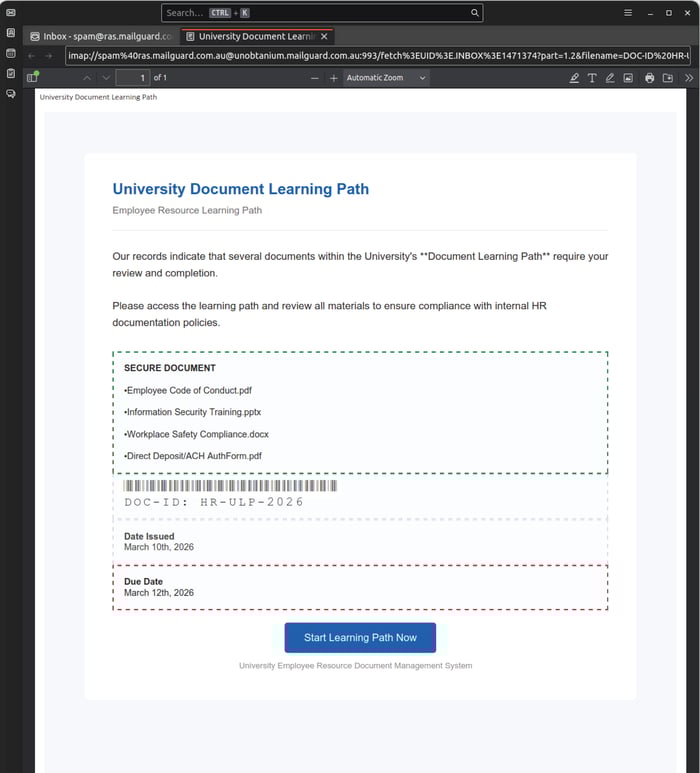
Task: Click Start Learning Path Now button
Action: pos(360,637)
